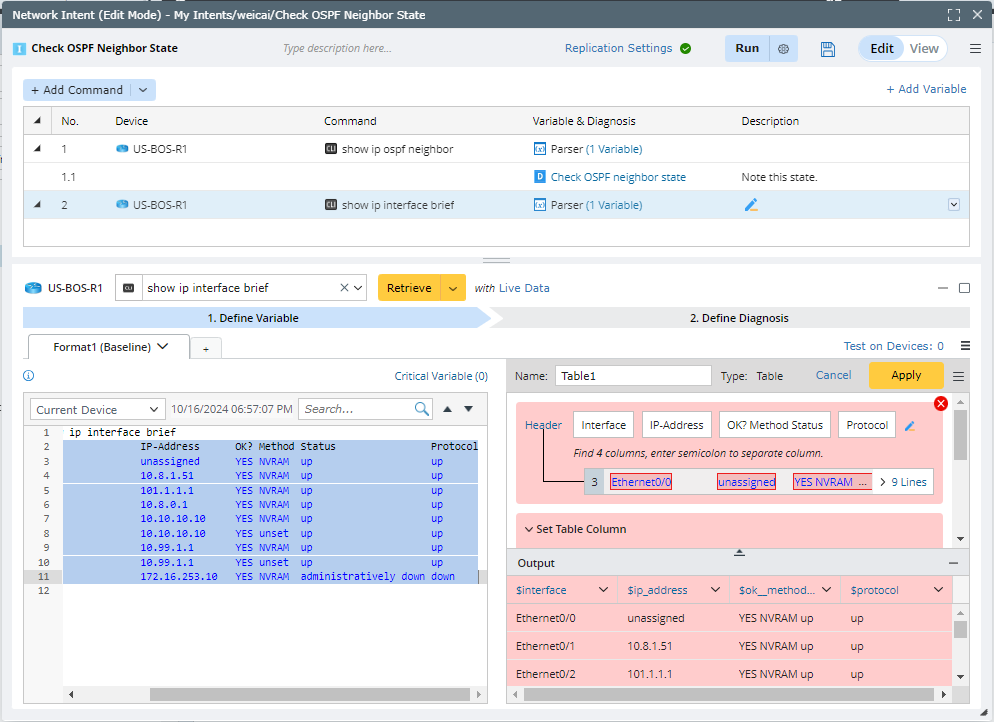The height and width of the screenshot is (722, 994).
Task: Click the search magnifier icon
Action: (x=422, y=409)
